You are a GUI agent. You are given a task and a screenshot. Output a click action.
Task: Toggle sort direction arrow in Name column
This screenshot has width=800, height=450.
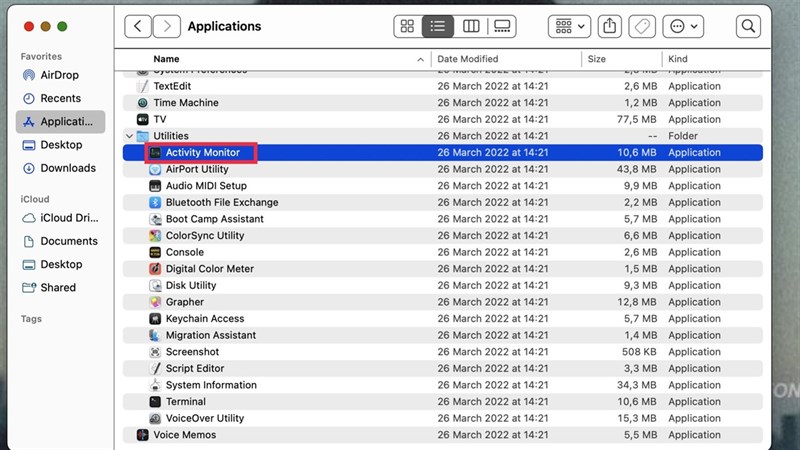(x=420, y=60)
